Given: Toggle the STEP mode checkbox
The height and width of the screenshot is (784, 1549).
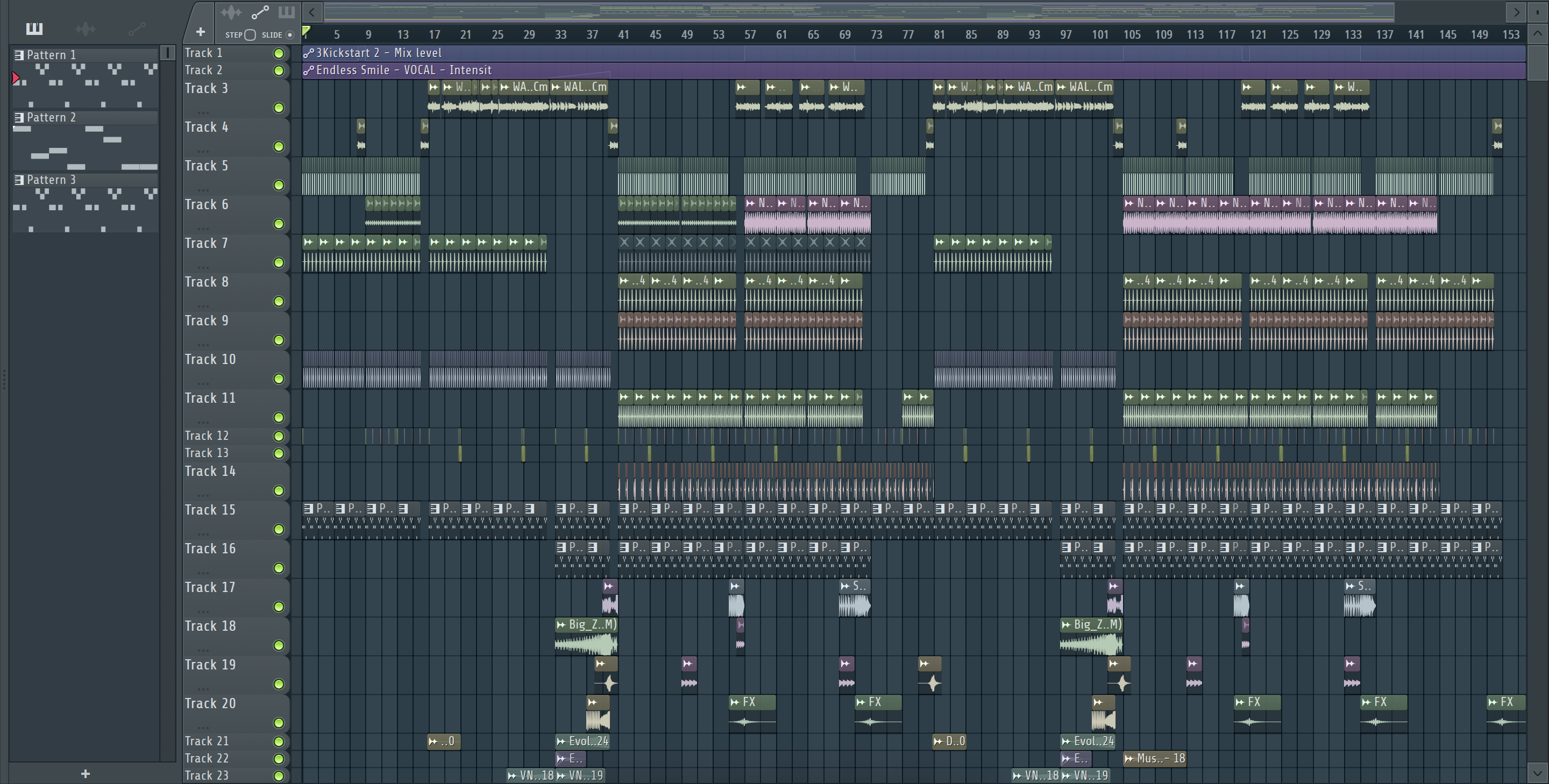Looking at the screenshot, I should pos(250,35).
